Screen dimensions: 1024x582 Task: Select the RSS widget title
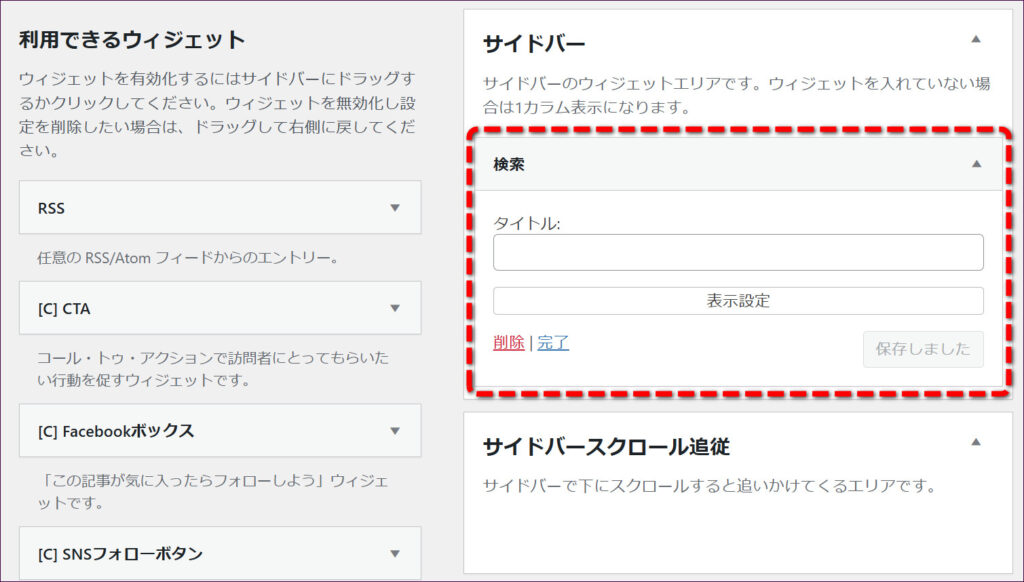(x=52, y=208)
